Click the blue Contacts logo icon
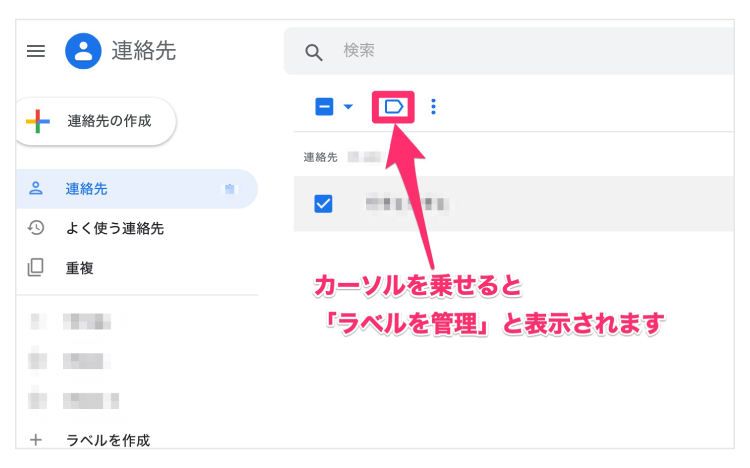This screenshot has height=468, width=750. click(x=83, y=51)
